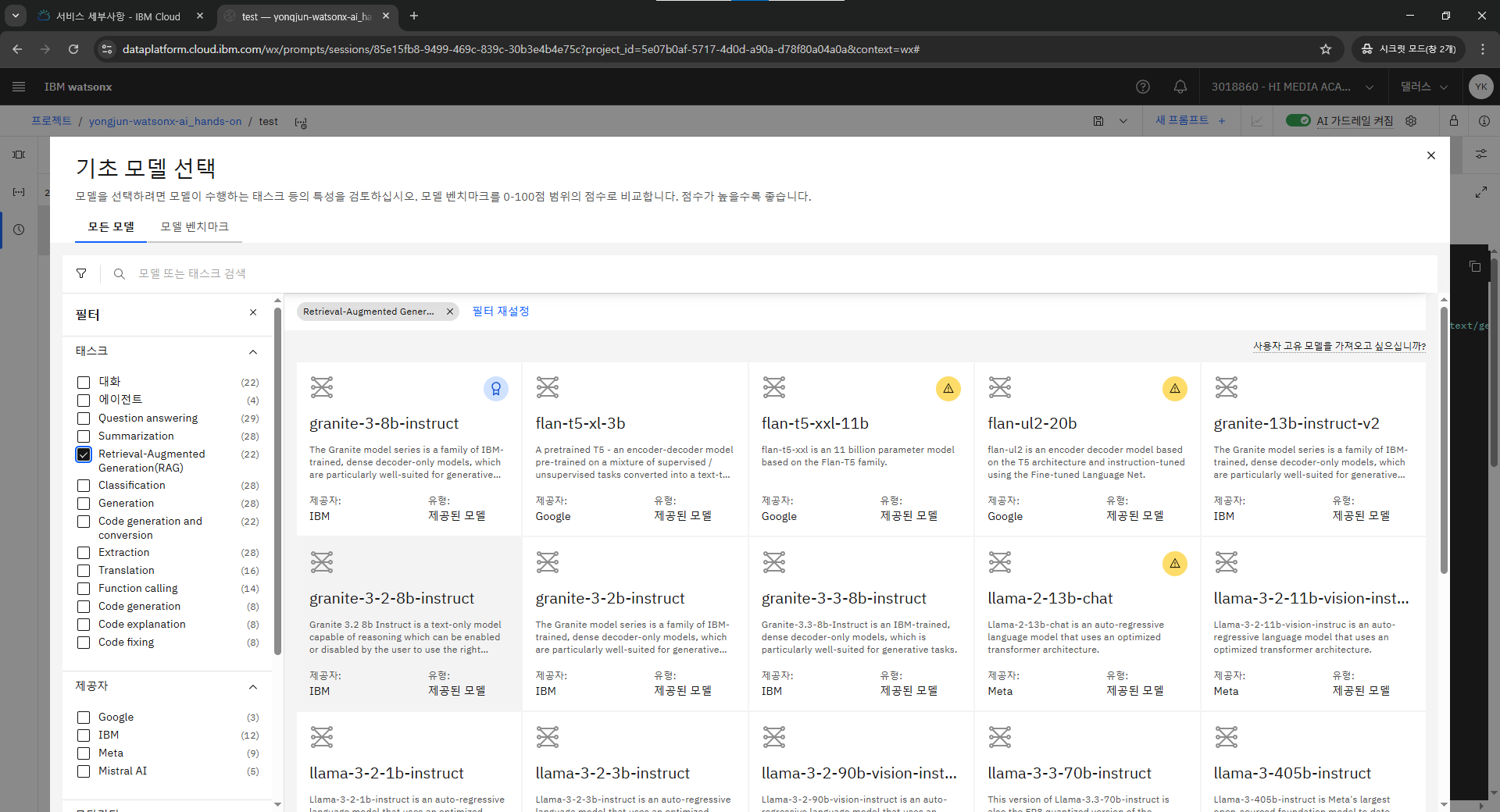This screenshot has width=1500, height=812.
Task: Go to the 프로젝트 breadcrumb link
Action: point(52,121)
